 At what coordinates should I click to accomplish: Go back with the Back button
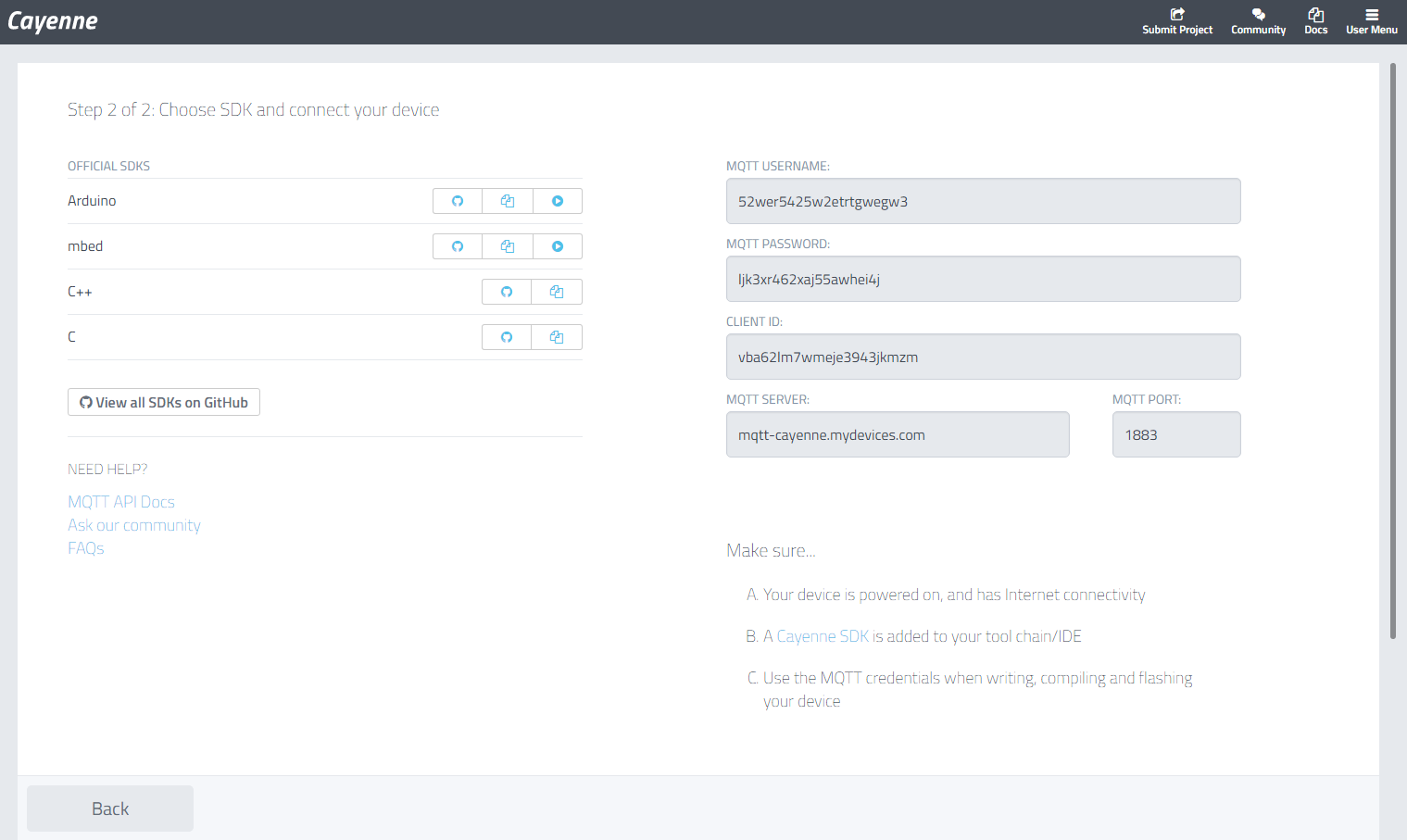pyautogui.click(x=110, y=809)
